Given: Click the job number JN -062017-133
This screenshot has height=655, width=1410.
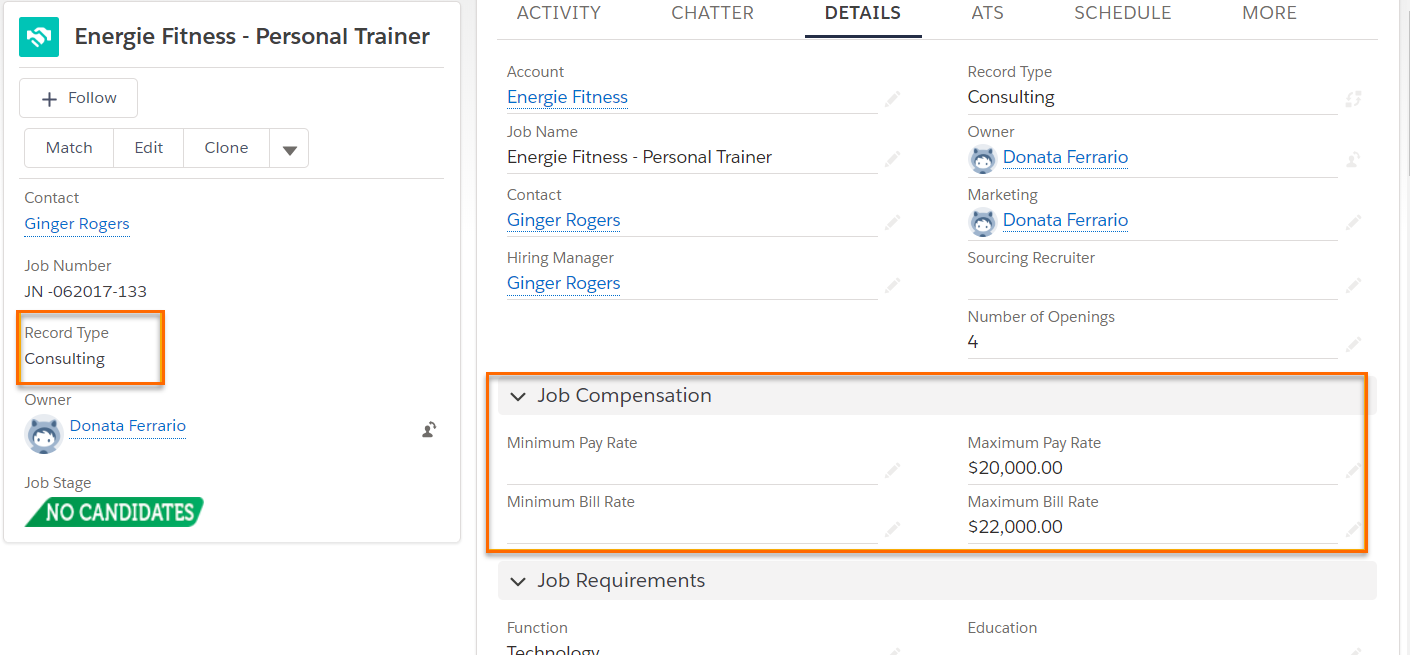Looking at the screenshot, I should click(x=86, y=292).
